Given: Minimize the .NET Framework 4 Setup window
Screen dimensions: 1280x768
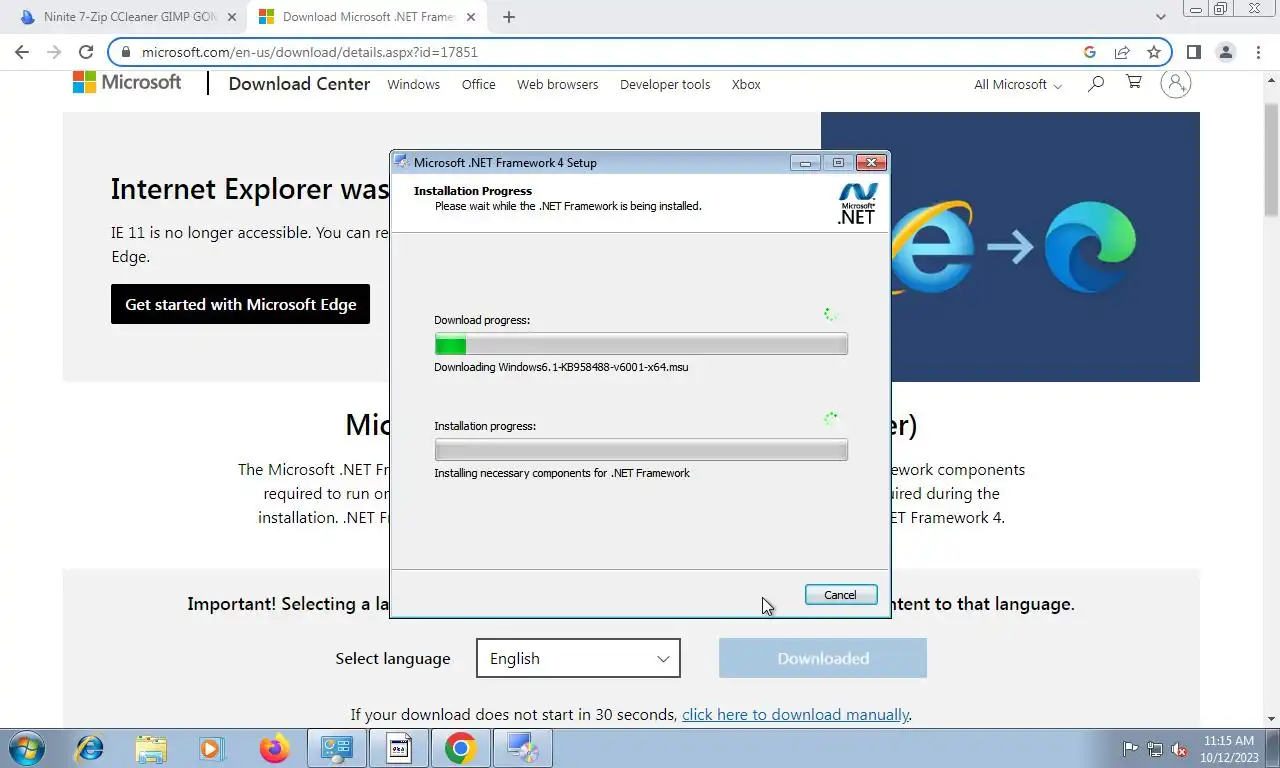Looking at the screenshot, I should (x=804, y=163).
